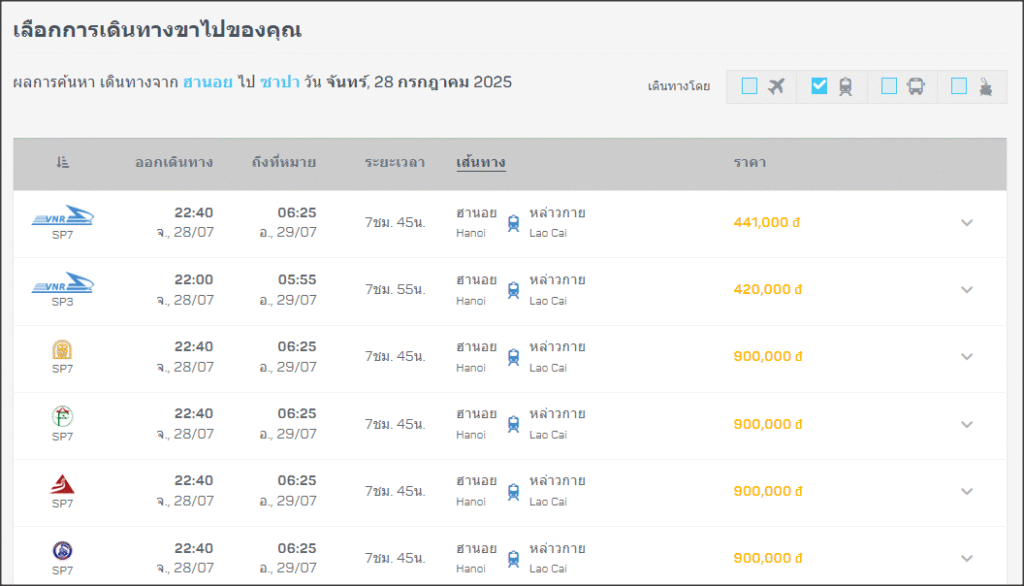Click the red triangle operator logo
Image resolution: width=1024 pixels, height=586 pixels.
click(x=63, y=484)
